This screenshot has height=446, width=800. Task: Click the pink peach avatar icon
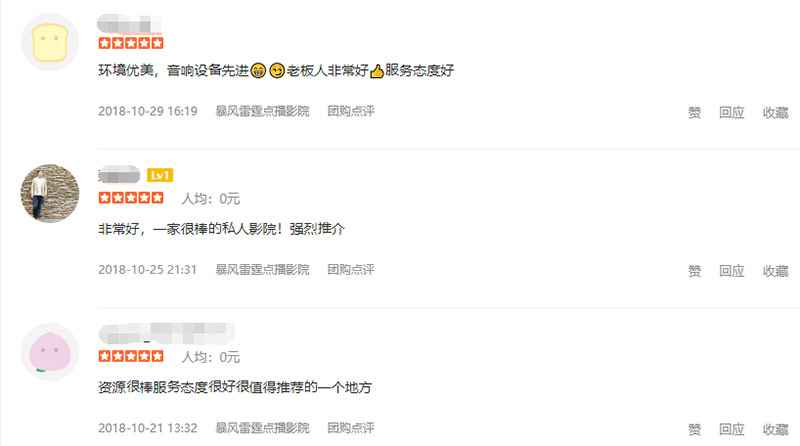pos(50,352)
